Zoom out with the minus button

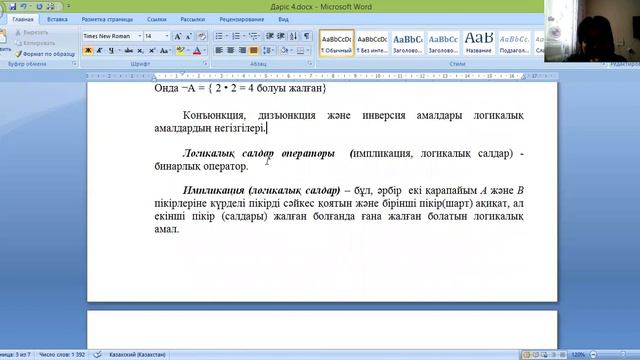[593, 355]
